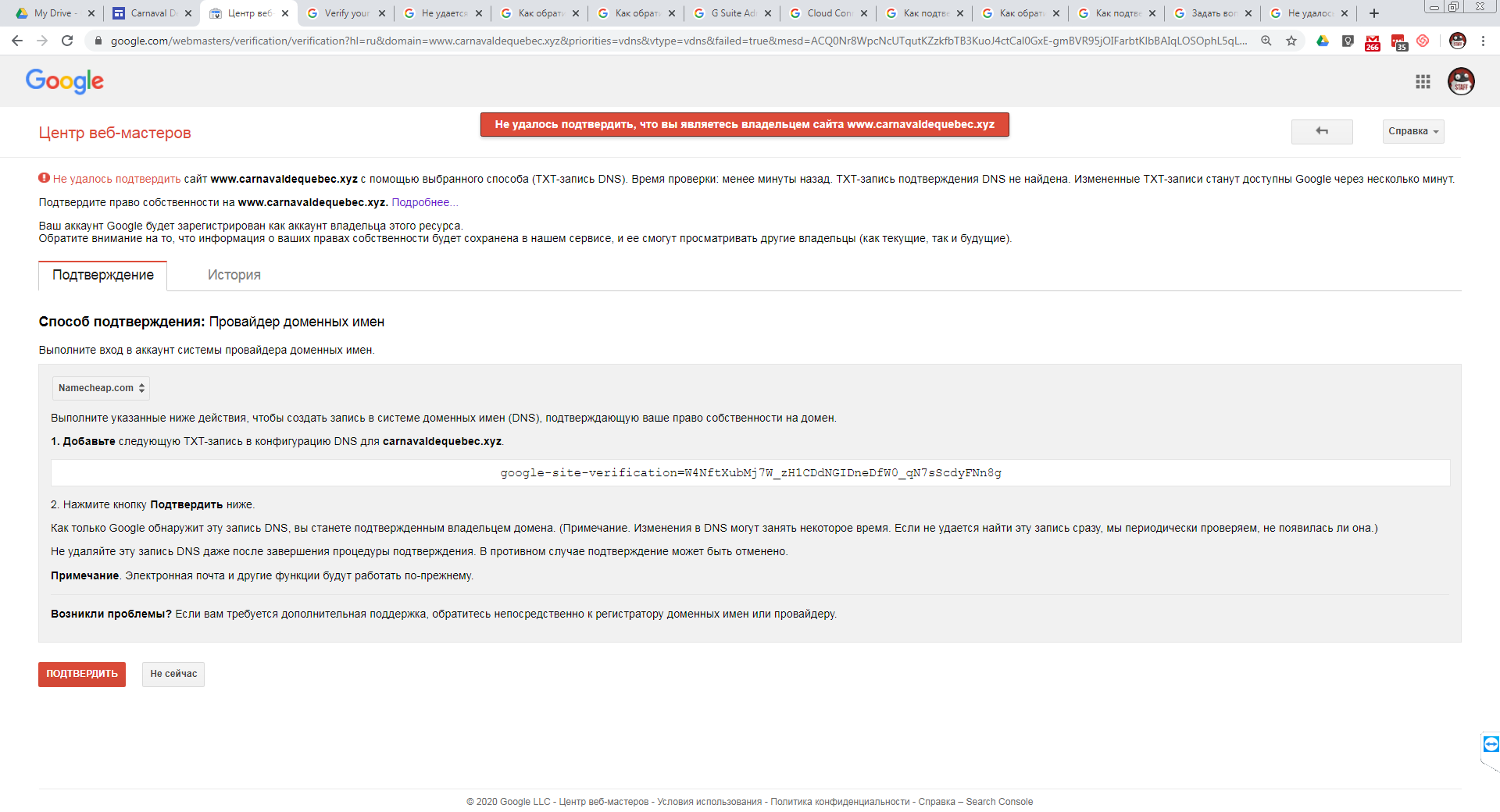
Task: Open the История tab
Action: [x=234, y=275]
